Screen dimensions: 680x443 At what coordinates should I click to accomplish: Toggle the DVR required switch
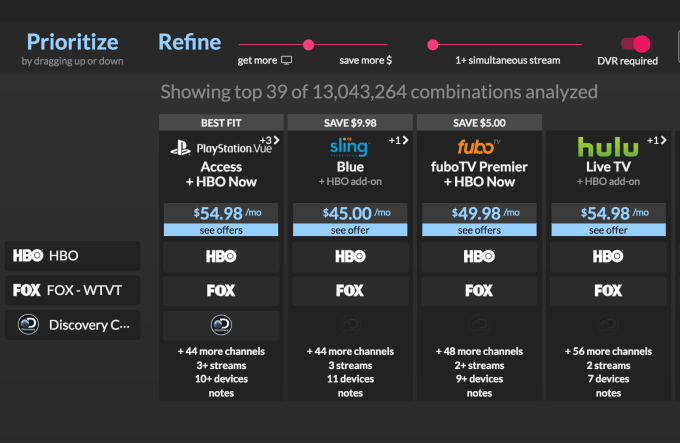pyautogui.click(x=635, y=44)
